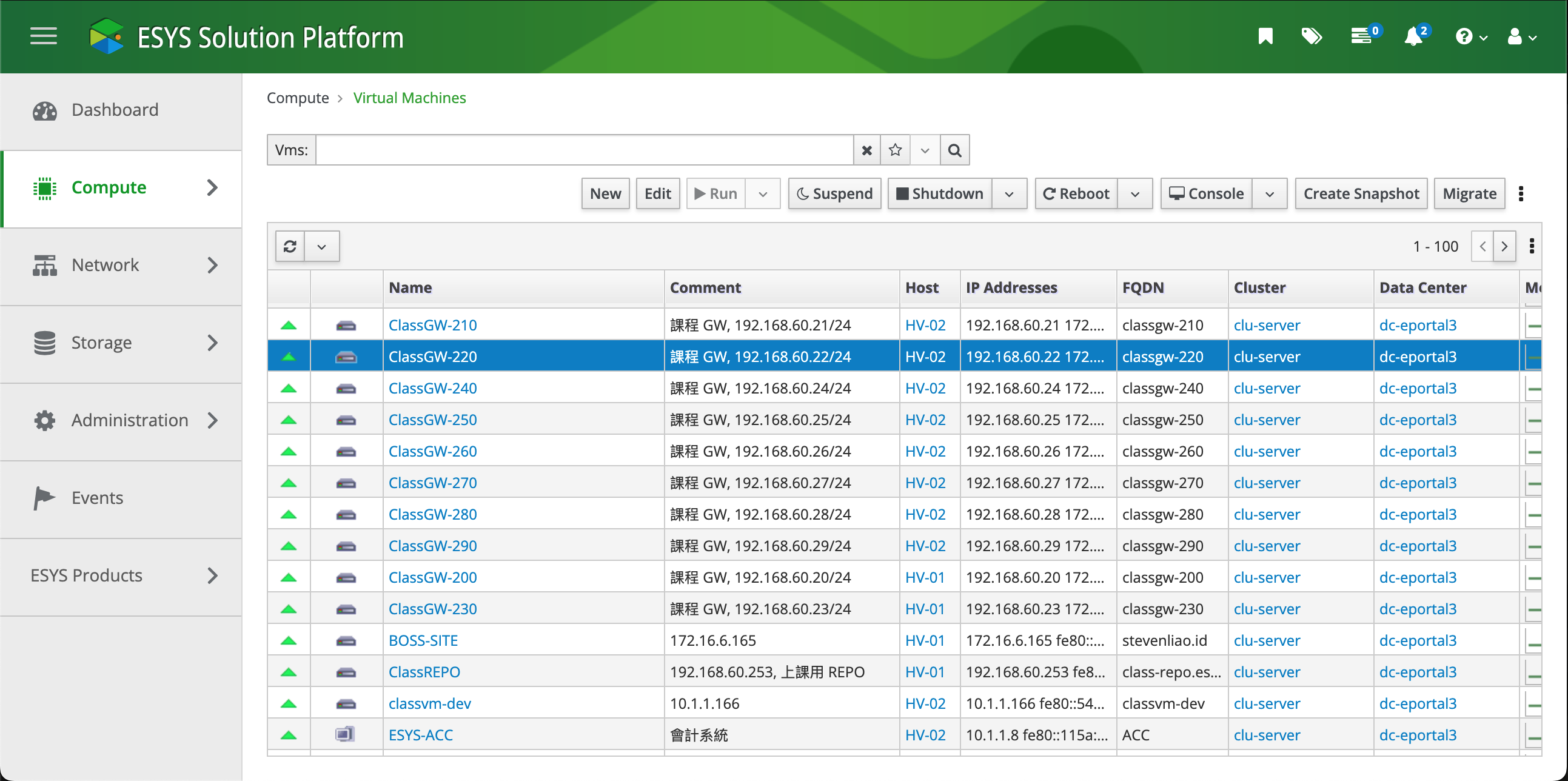Open the Run options dropdown

click(x=763, y=193)
